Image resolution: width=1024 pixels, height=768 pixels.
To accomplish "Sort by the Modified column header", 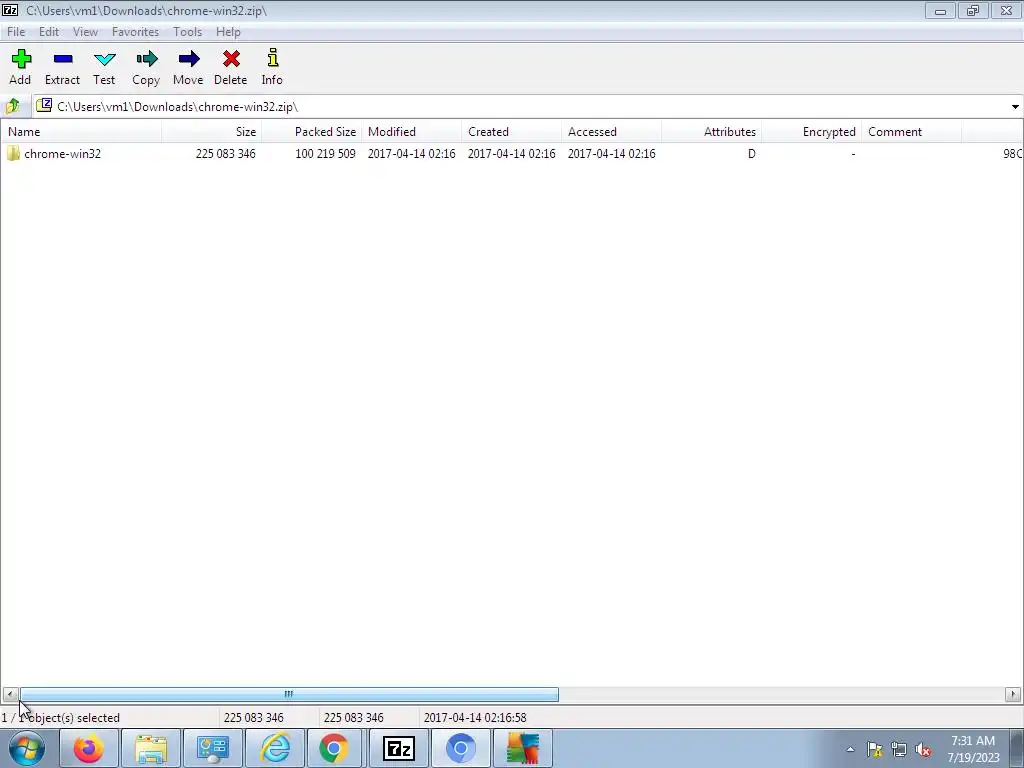I will click(x=411, y=131).
